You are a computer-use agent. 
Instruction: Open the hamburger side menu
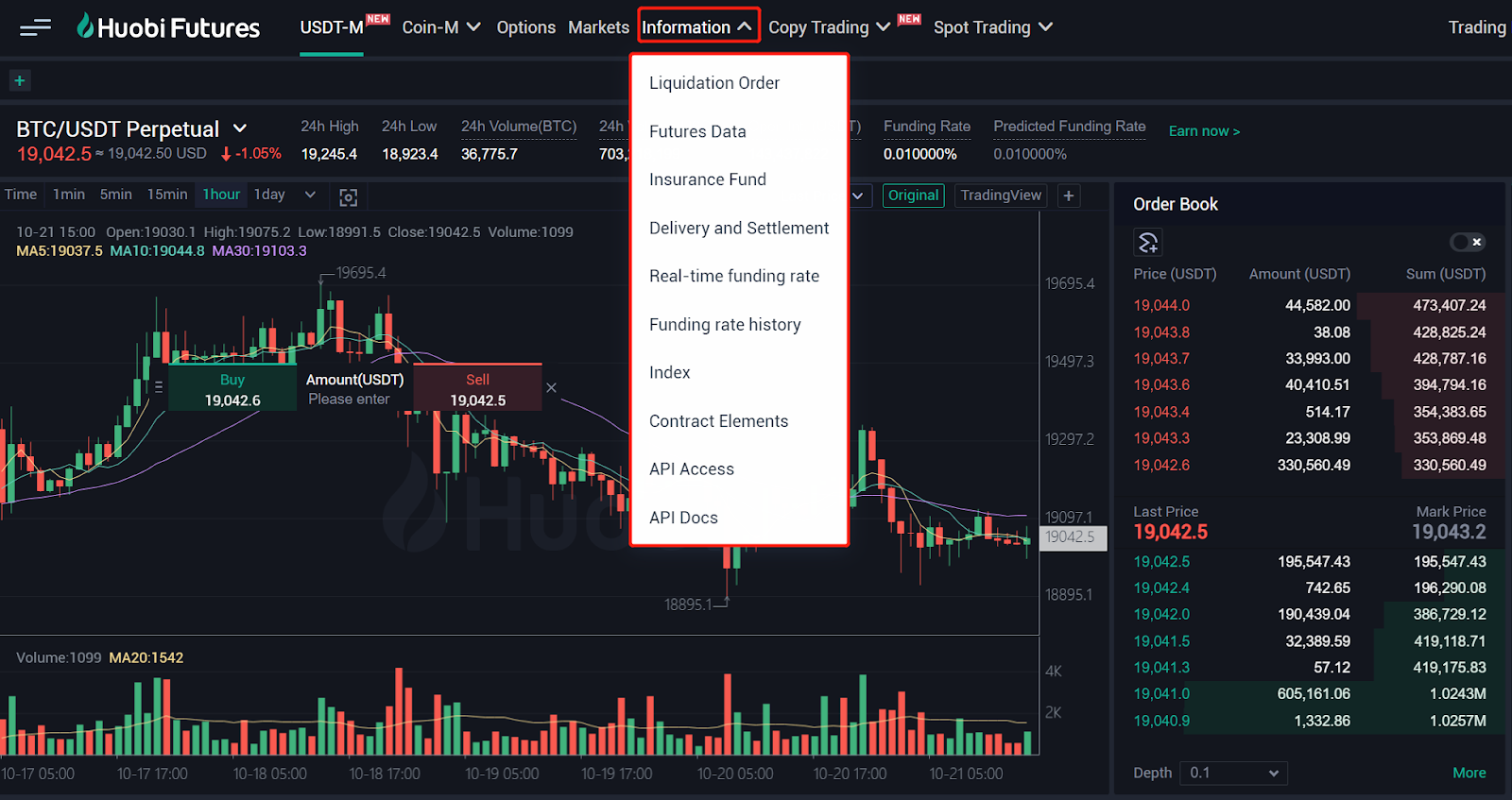click(35, 27)
